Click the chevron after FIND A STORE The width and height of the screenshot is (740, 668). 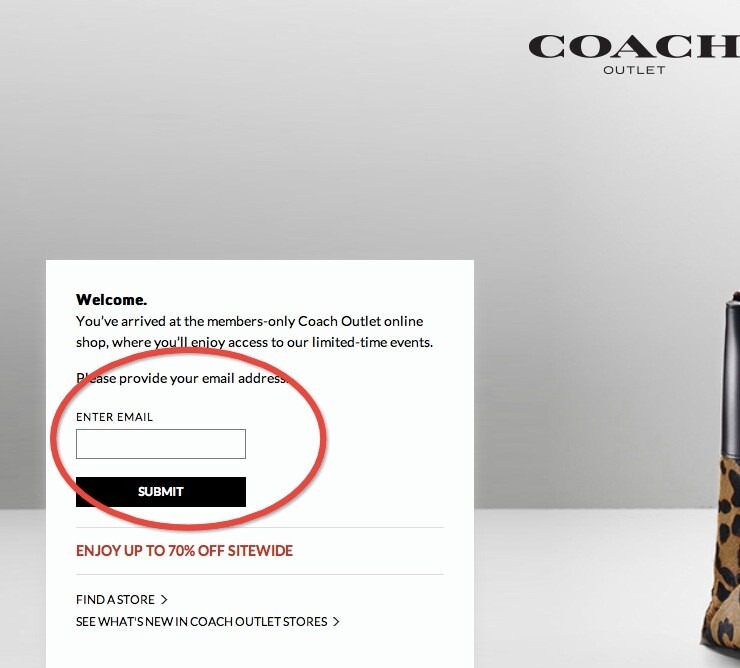click(x=164, y=600)
